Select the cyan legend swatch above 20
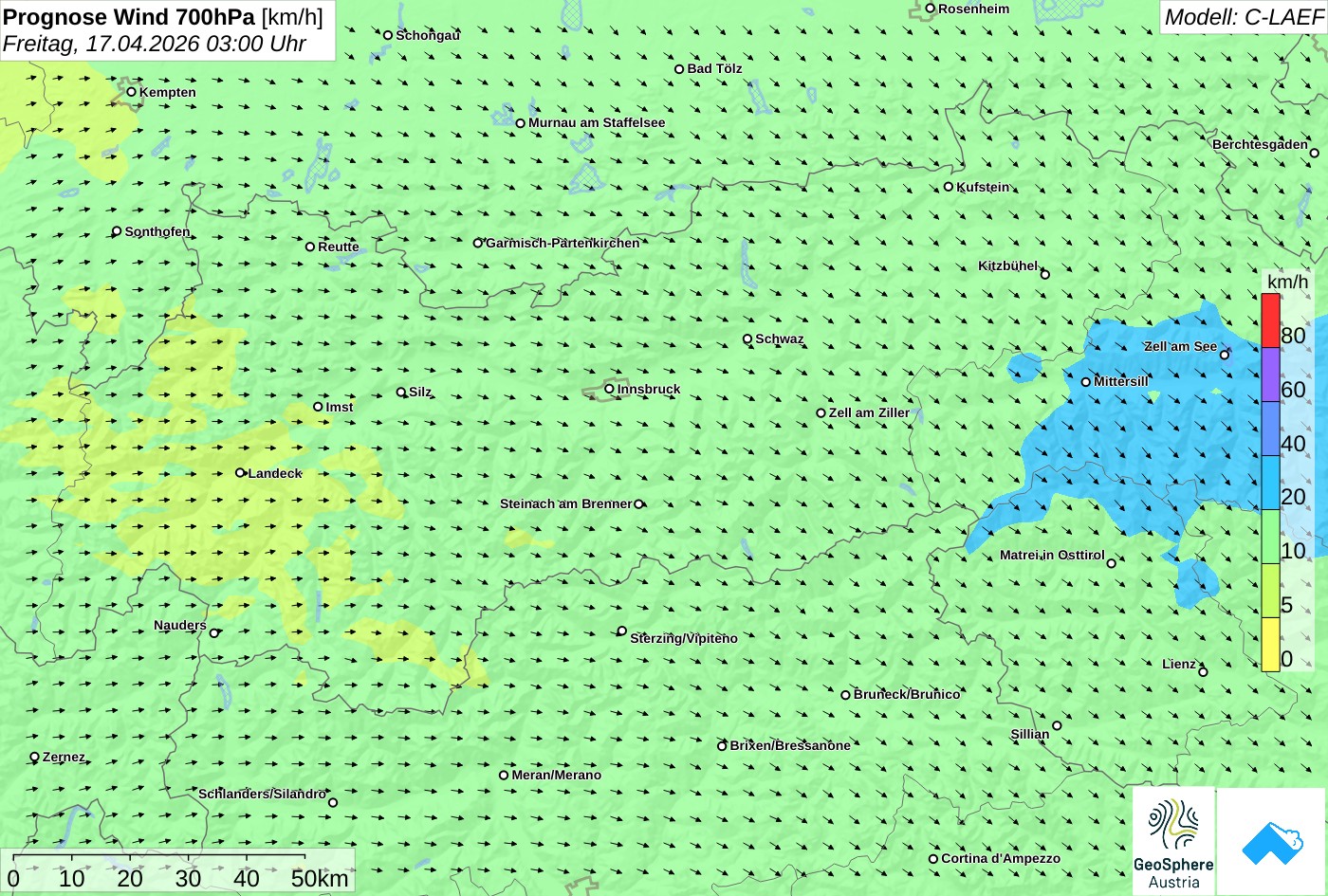The width and height of the screenshot is (1328, 896). [x=1270, y=483]
